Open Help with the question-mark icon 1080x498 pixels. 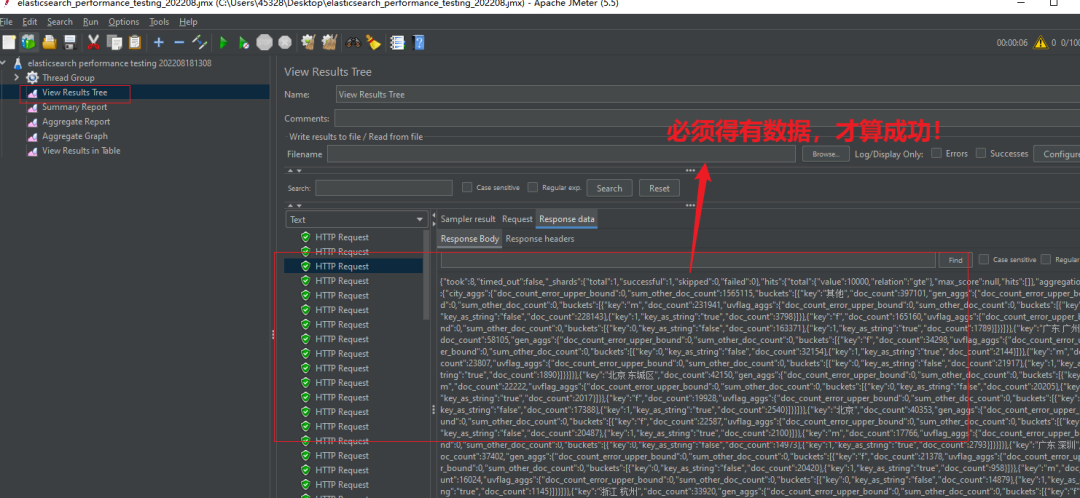418,43
